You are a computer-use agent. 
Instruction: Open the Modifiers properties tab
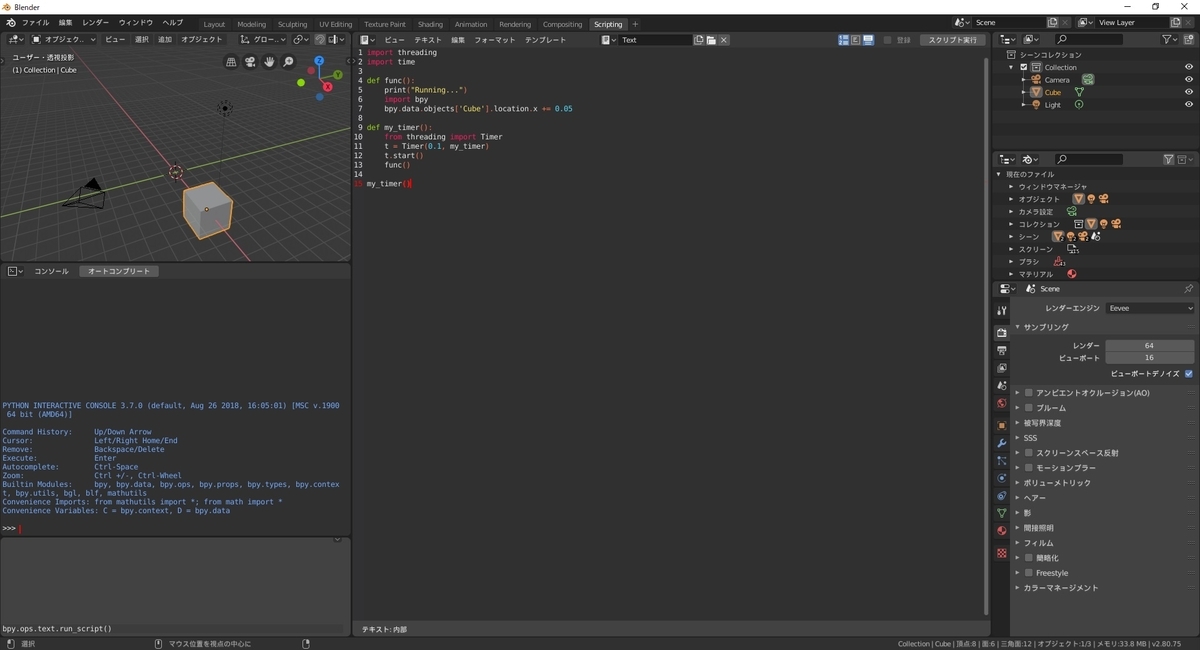point(1001,443)
